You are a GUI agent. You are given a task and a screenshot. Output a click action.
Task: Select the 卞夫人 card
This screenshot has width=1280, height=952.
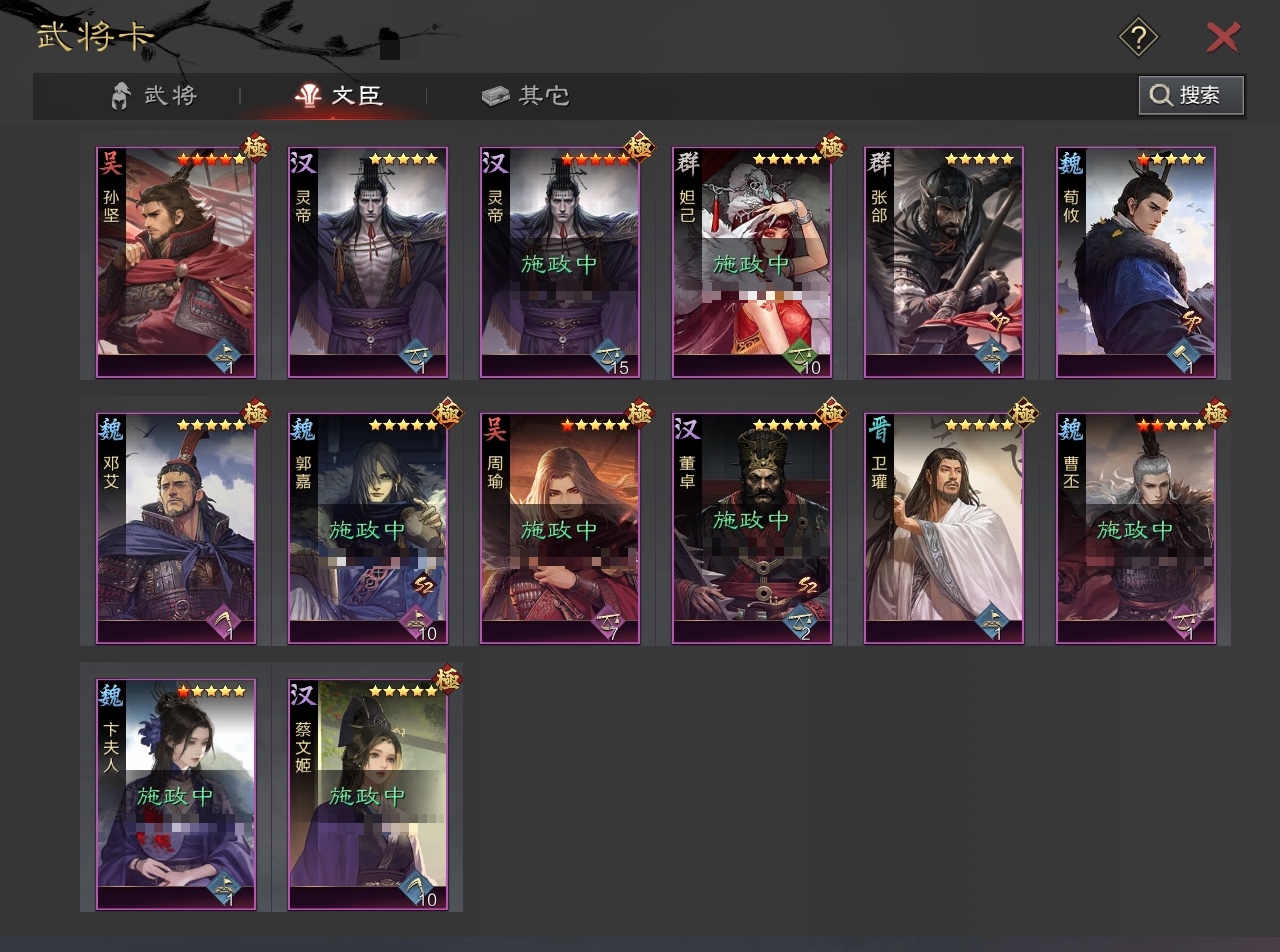click(176, 794)
